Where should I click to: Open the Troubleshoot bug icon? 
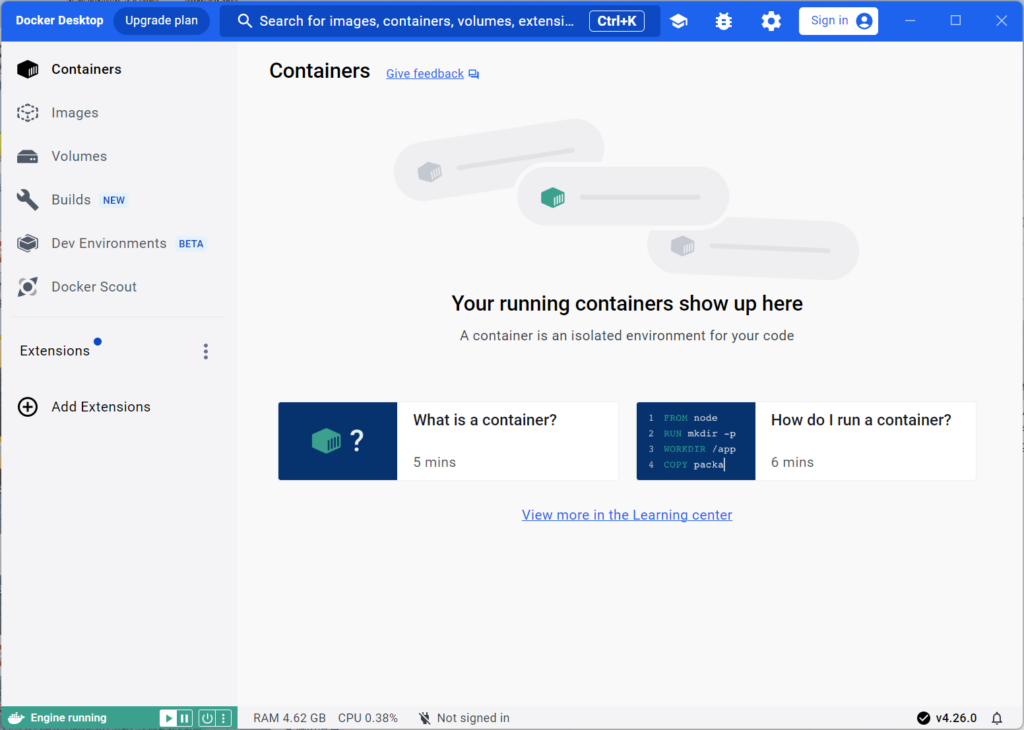(x=724, y=21)
